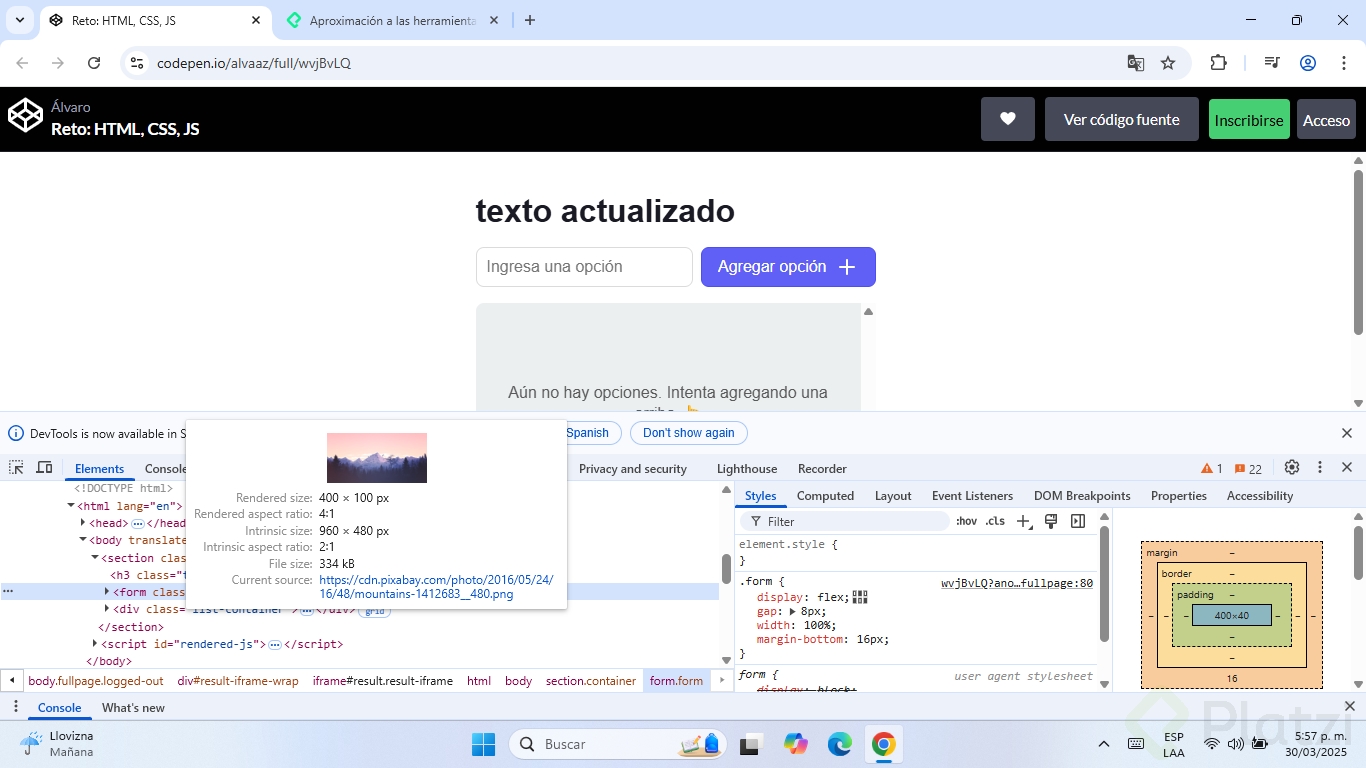Expand the script rendered-js element
Image resolution: width=1366 pixels, height=768 pixels.
point(95,644)
